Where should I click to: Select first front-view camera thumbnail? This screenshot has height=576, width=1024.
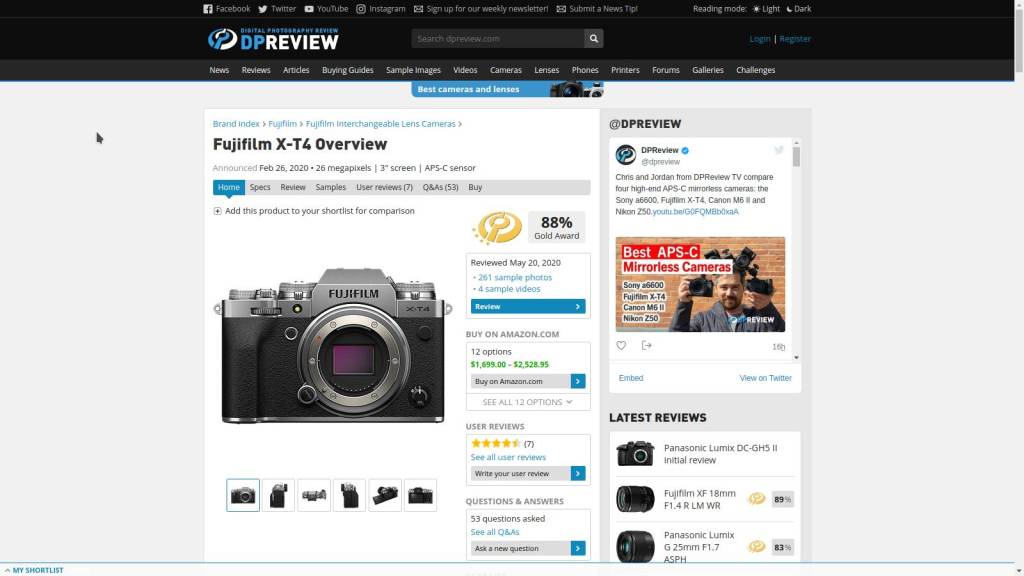(x=243, y=495)
